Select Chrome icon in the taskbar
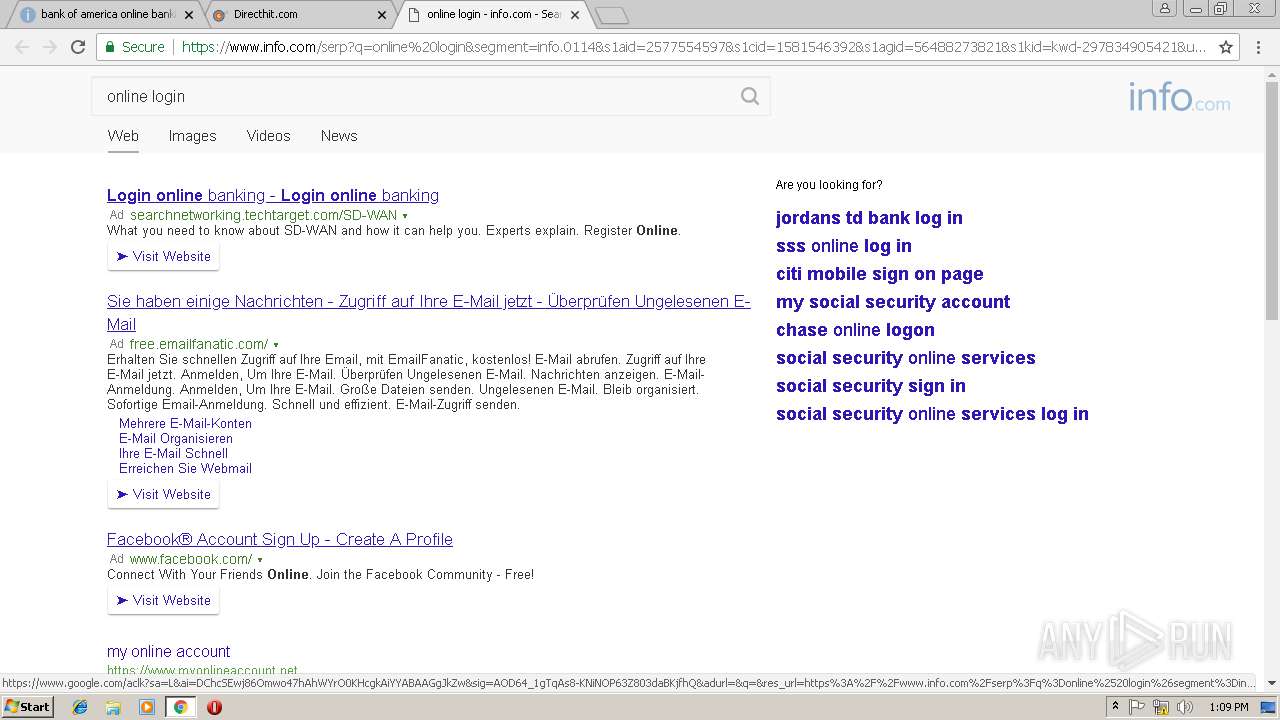The image size is (1280, 720). [180, 707]
